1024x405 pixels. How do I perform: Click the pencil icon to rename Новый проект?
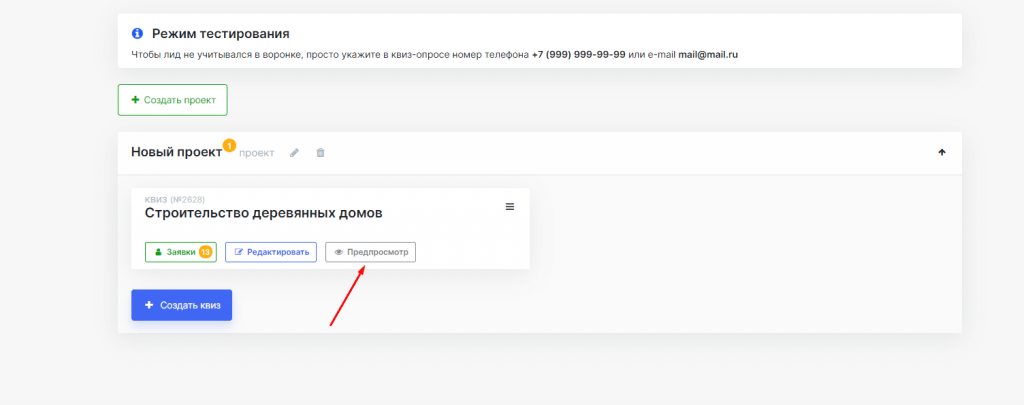[294, 153]
